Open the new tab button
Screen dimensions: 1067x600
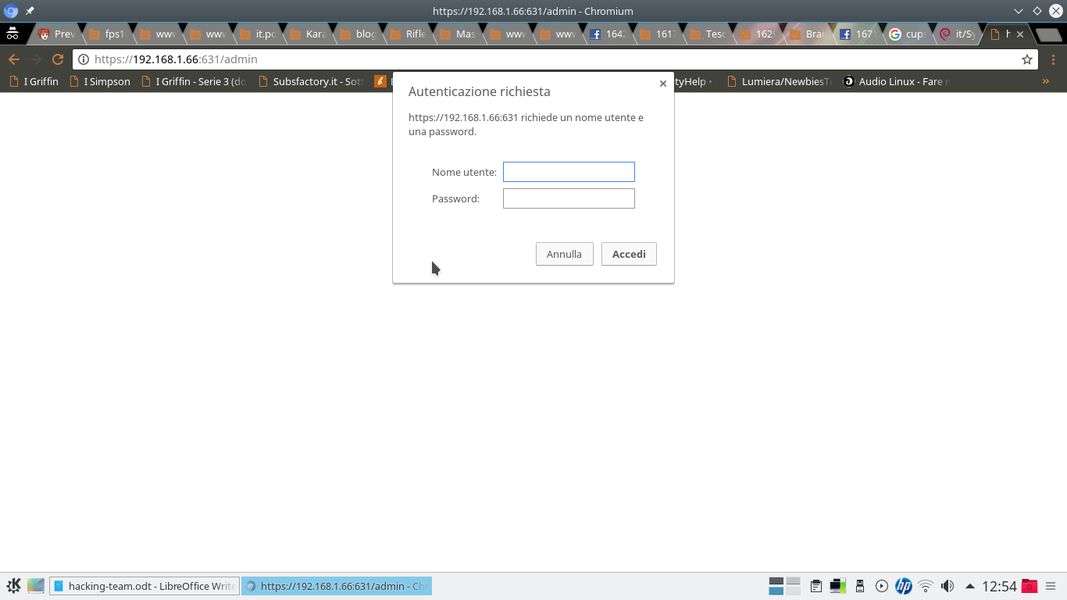click(x=1048, y=34)
